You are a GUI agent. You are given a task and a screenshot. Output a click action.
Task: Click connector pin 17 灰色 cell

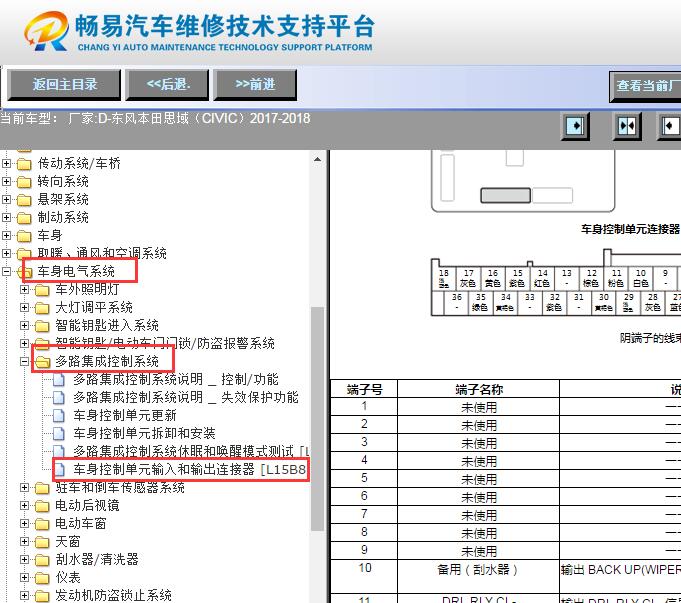[468, 278]
